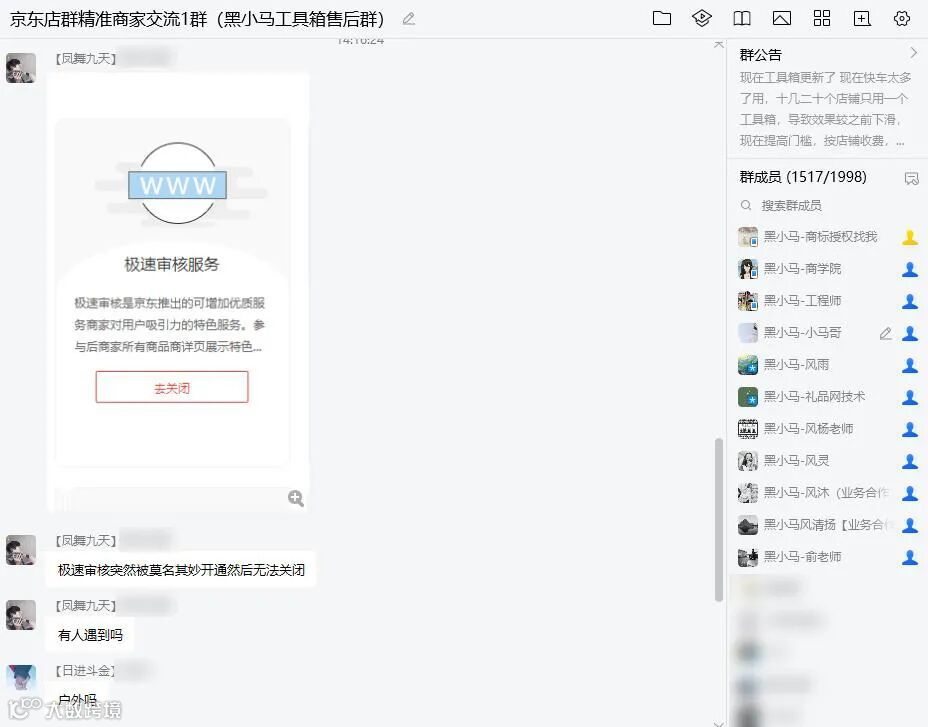928x727 pixels.
Task: Click the admin badge next to 黑小马-风灵
Action: [910, 461]
